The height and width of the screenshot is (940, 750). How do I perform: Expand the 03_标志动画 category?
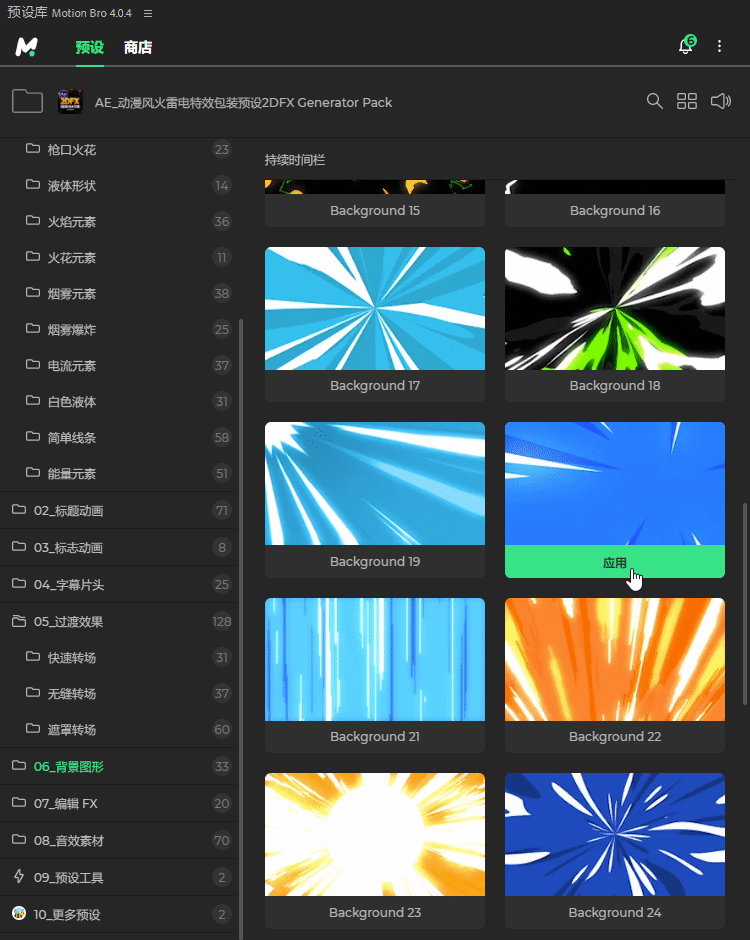point(119,547)
